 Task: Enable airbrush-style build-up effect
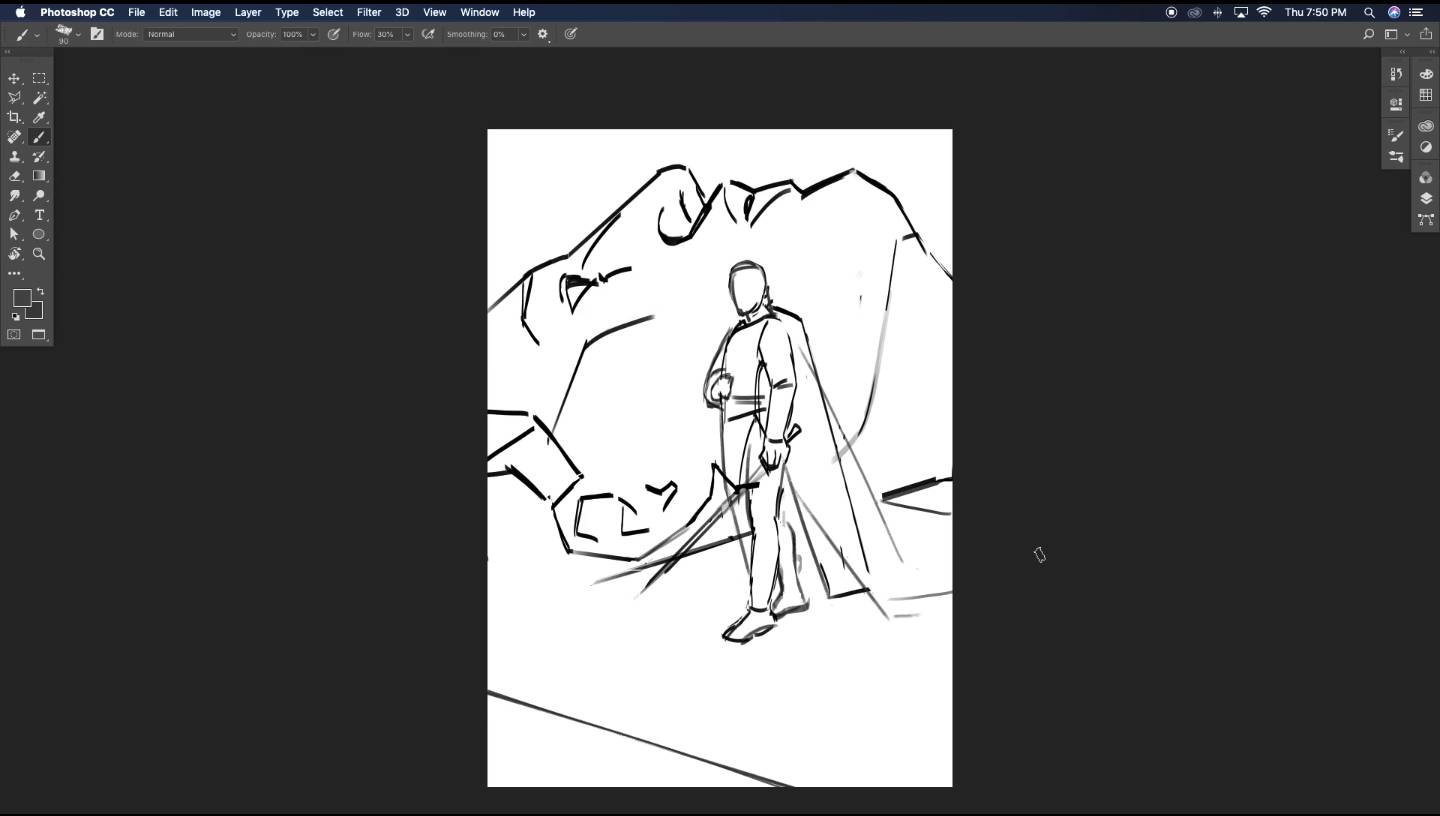428,34
